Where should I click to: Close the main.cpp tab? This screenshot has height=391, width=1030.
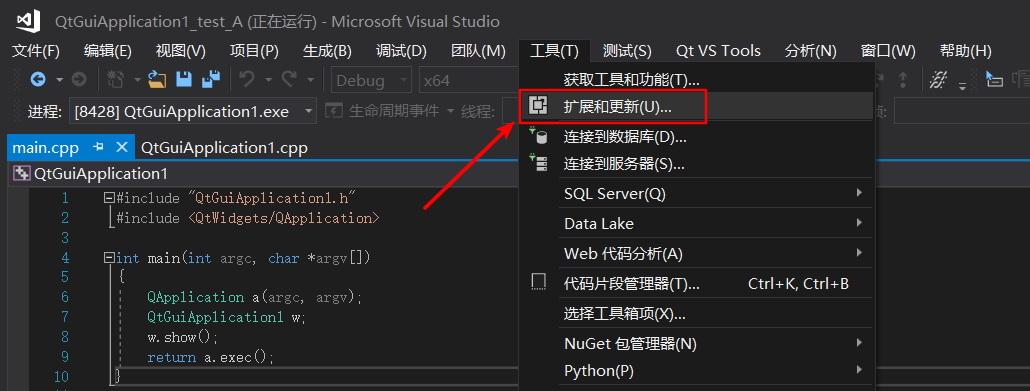[122, 147]
